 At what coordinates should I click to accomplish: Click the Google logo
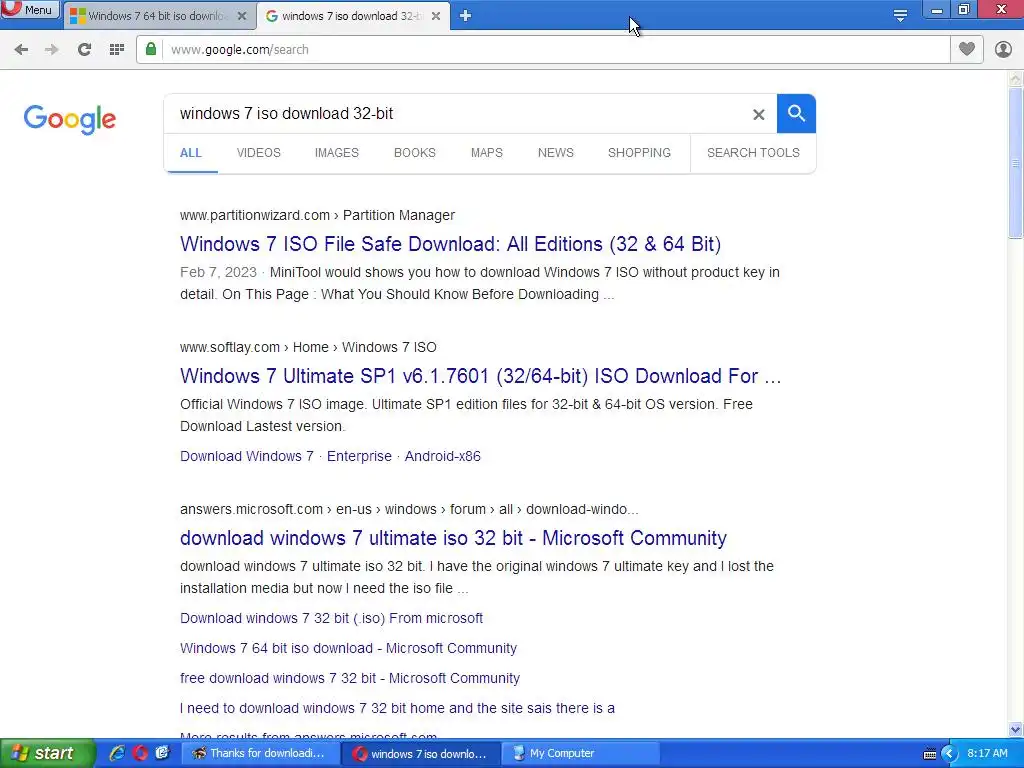click(x=70, y=119)
